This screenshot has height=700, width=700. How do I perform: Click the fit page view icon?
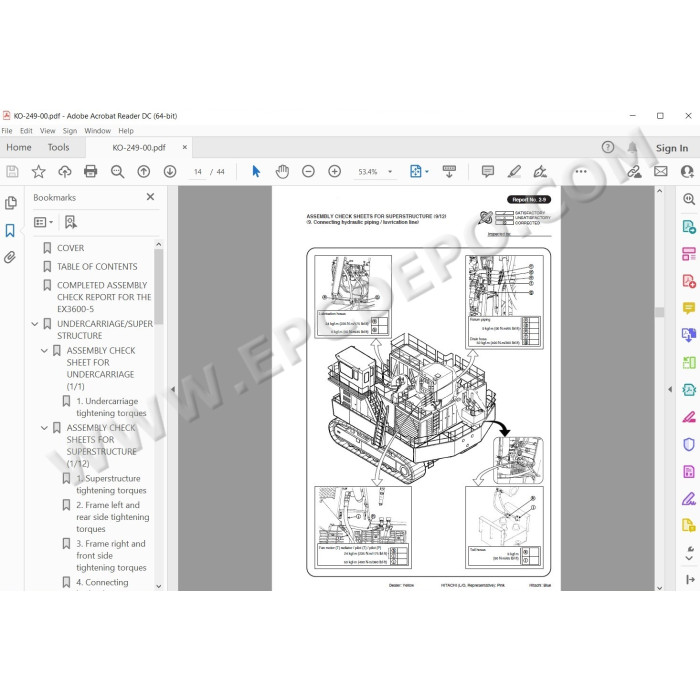point(416,171)
